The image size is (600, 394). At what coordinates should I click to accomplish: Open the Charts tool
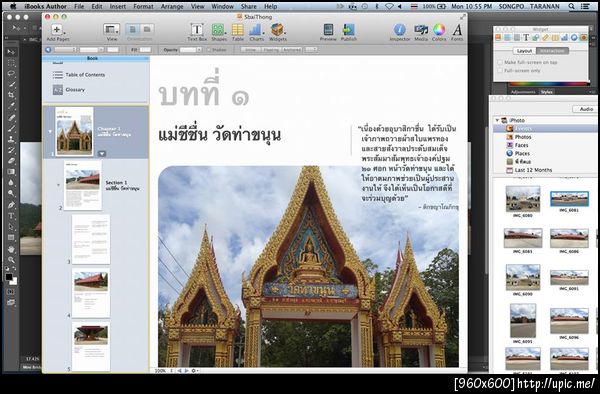[x=256, y=30]
